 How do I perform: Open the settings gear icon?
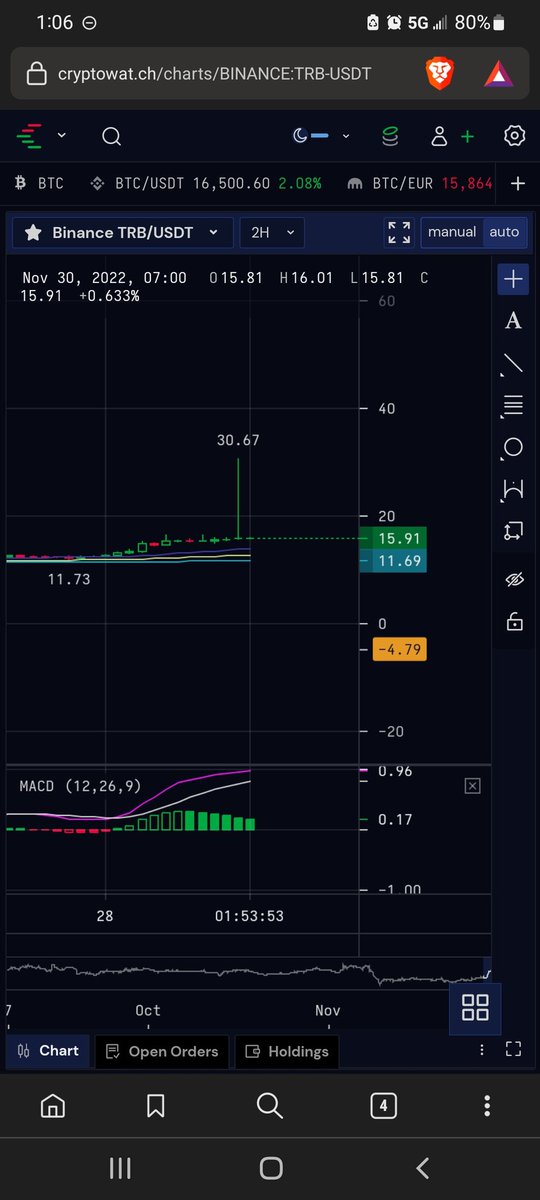(x=515, y=136)
